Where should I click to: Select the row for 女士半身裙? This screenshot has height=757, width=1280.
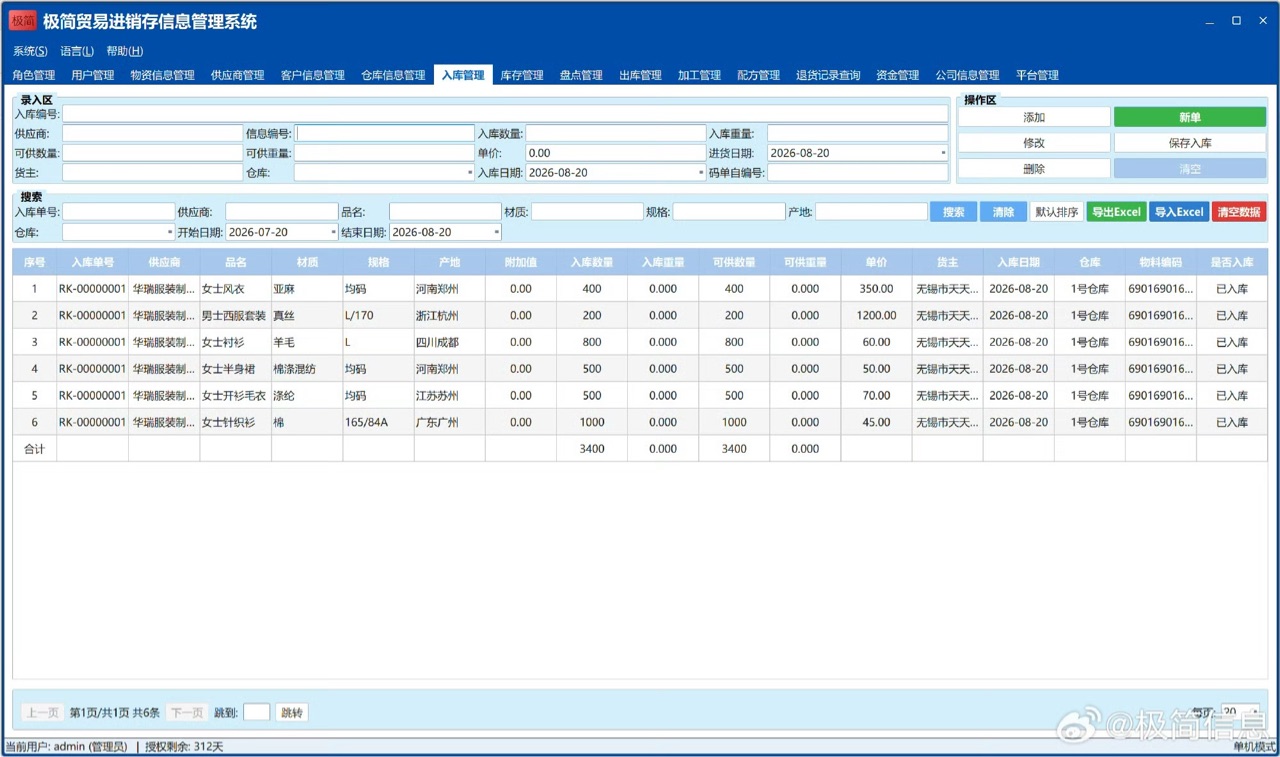pos(640,369)
